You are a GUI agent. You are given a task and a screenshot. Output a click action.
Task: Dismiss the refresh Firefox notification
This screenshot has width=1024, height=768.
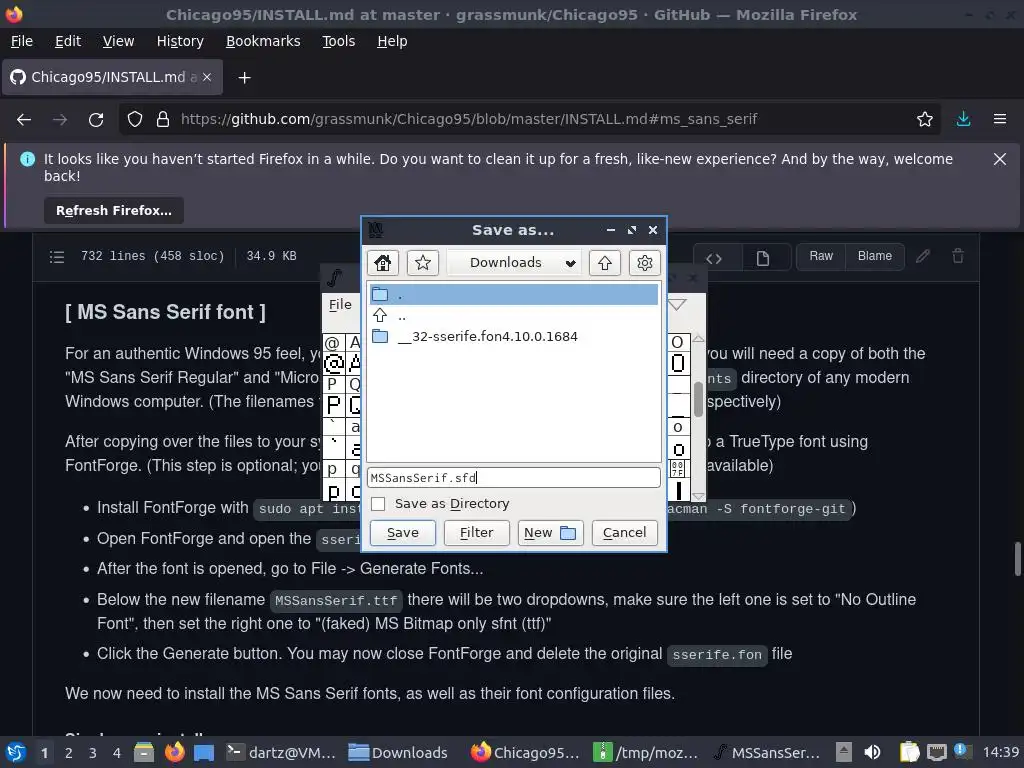tap(1000, 159)
